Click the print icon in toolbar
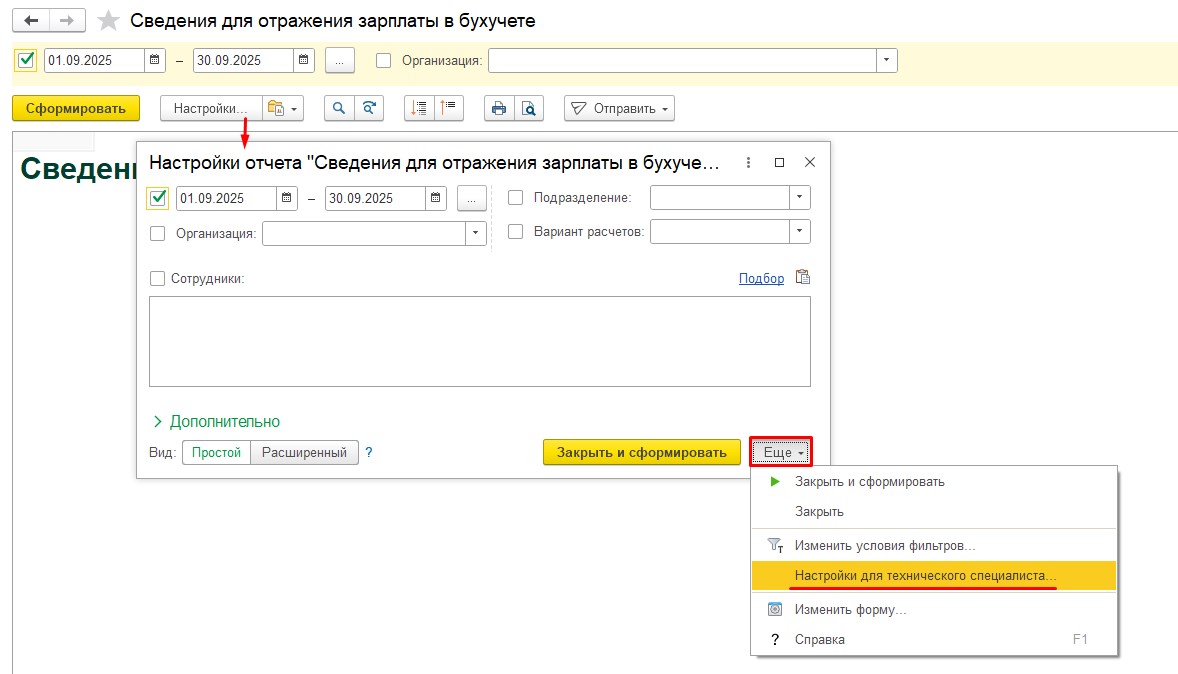Image resolution: width=1178 pixels, height=674 pixels. (499, 109)
